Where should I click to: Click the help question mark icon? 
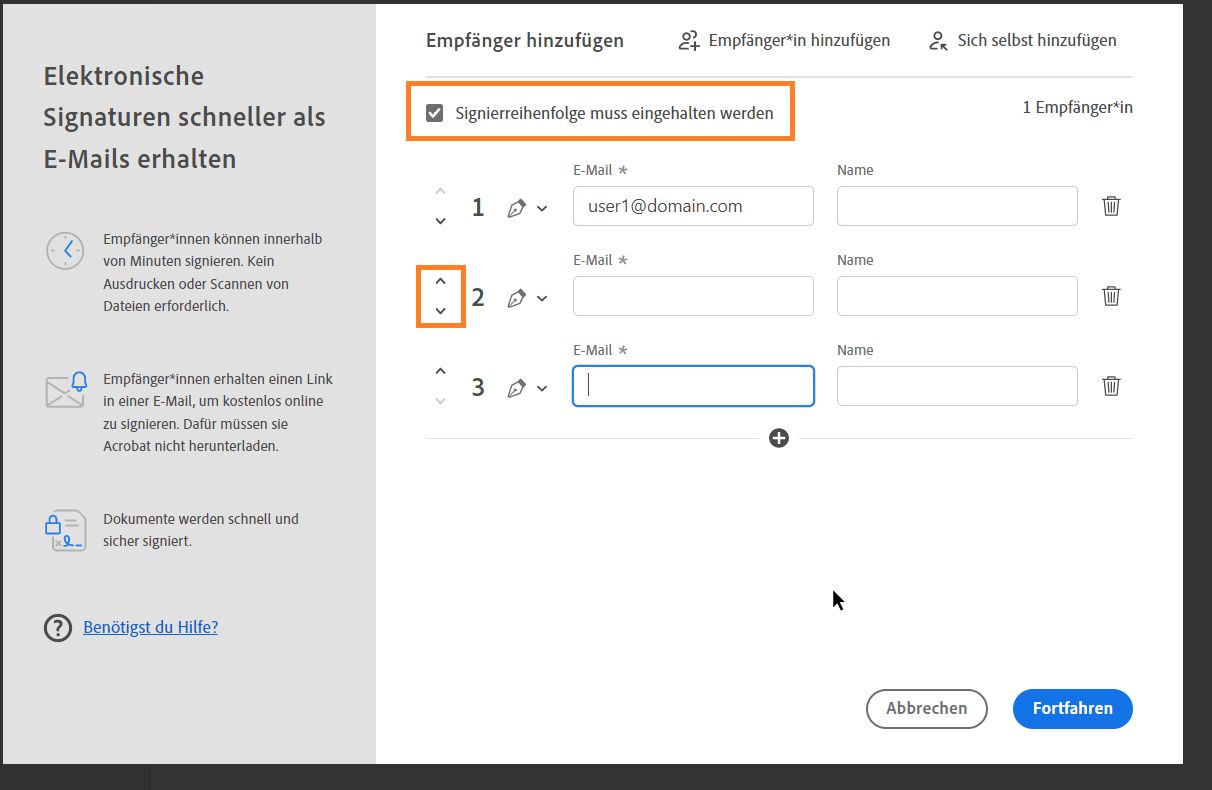(58, 628)
